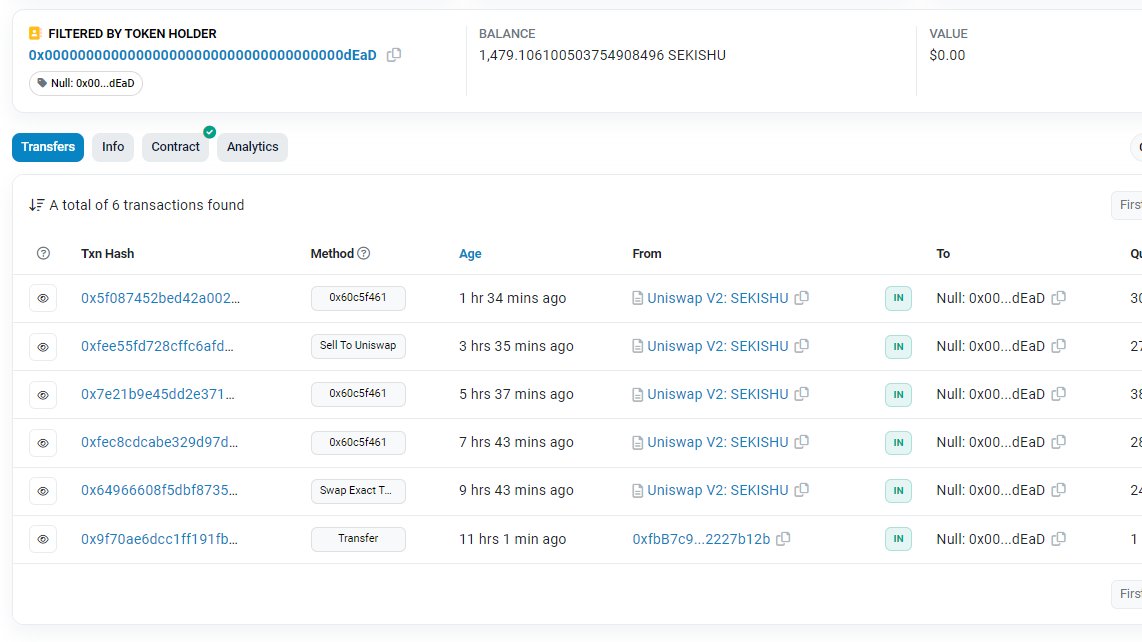Image resolution: width=1142 pixels, height=642 pixels.
Task: Click the IN badge in the Transfer row
Action: (898, 539)
